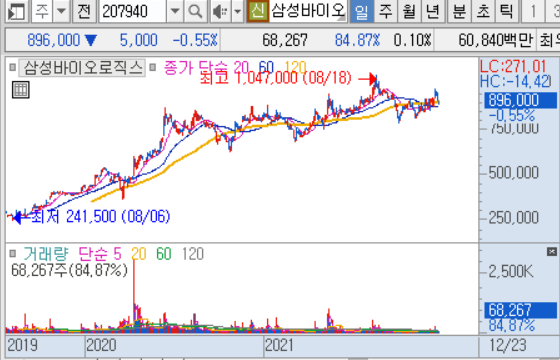Click the 삼성바이오로직스 chart label button

[82, 68]
